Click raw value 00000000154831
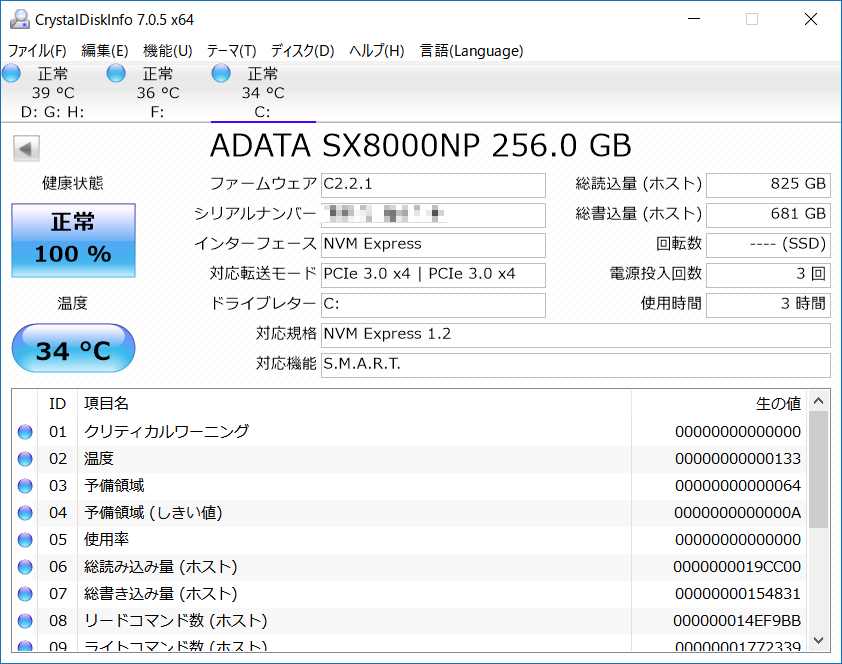Viewport: 842px width, 664px height. pos(738,594)
